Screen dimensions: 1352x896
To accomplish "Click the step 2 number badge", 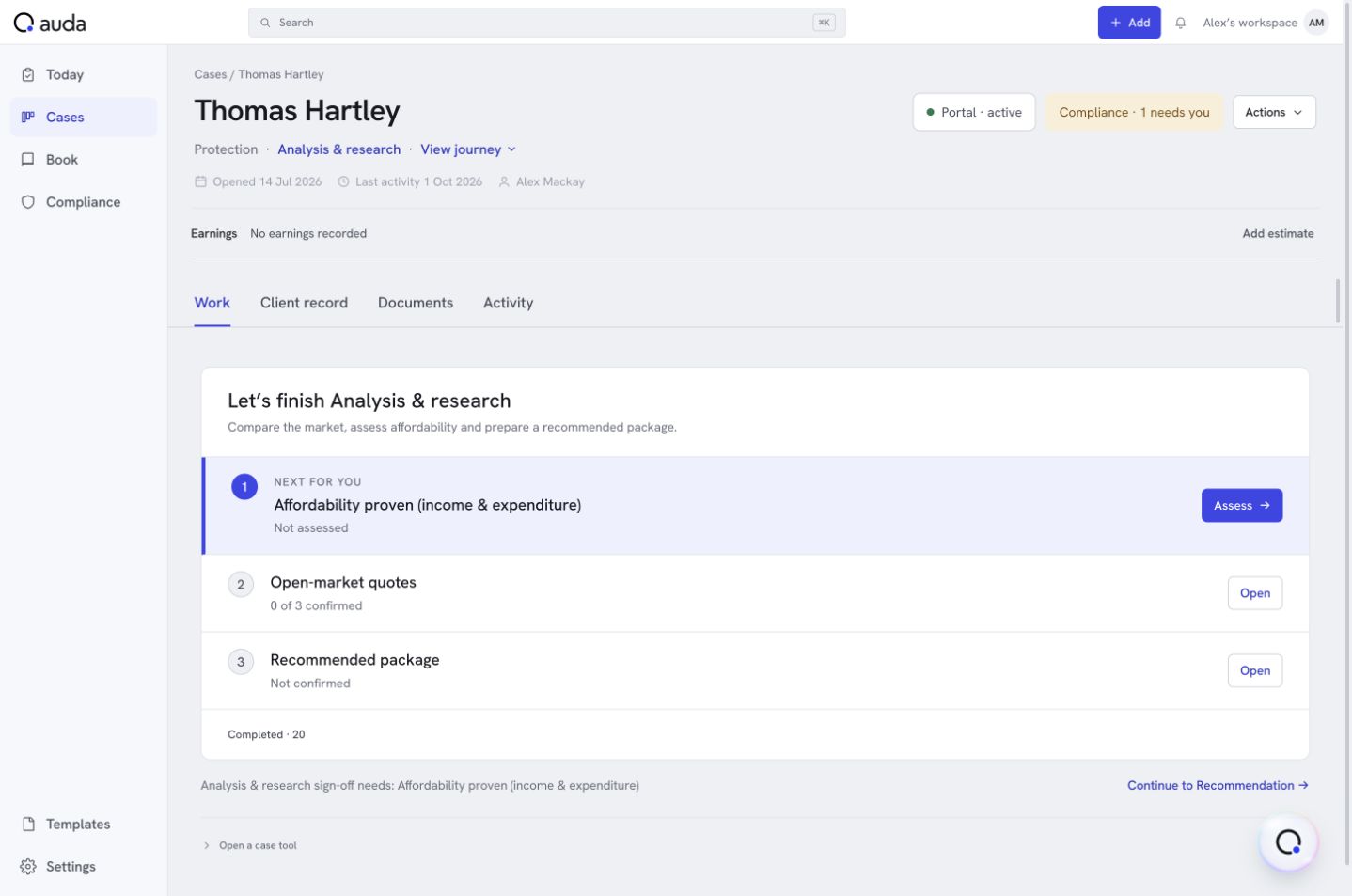I will click(x=241, y=584).
